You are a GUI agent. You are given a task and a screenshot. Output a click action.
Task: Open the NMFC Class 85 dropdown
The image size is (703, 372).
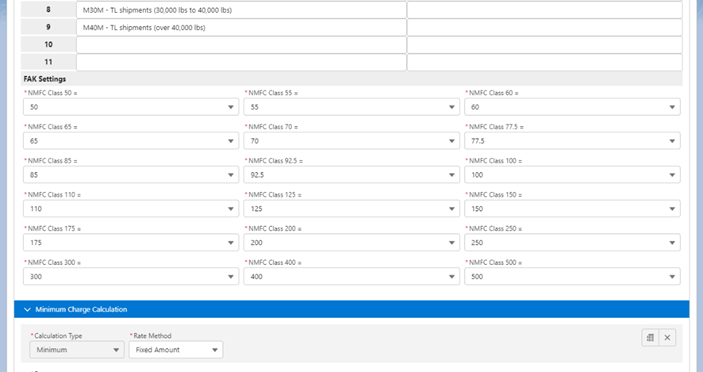[131, 175]
